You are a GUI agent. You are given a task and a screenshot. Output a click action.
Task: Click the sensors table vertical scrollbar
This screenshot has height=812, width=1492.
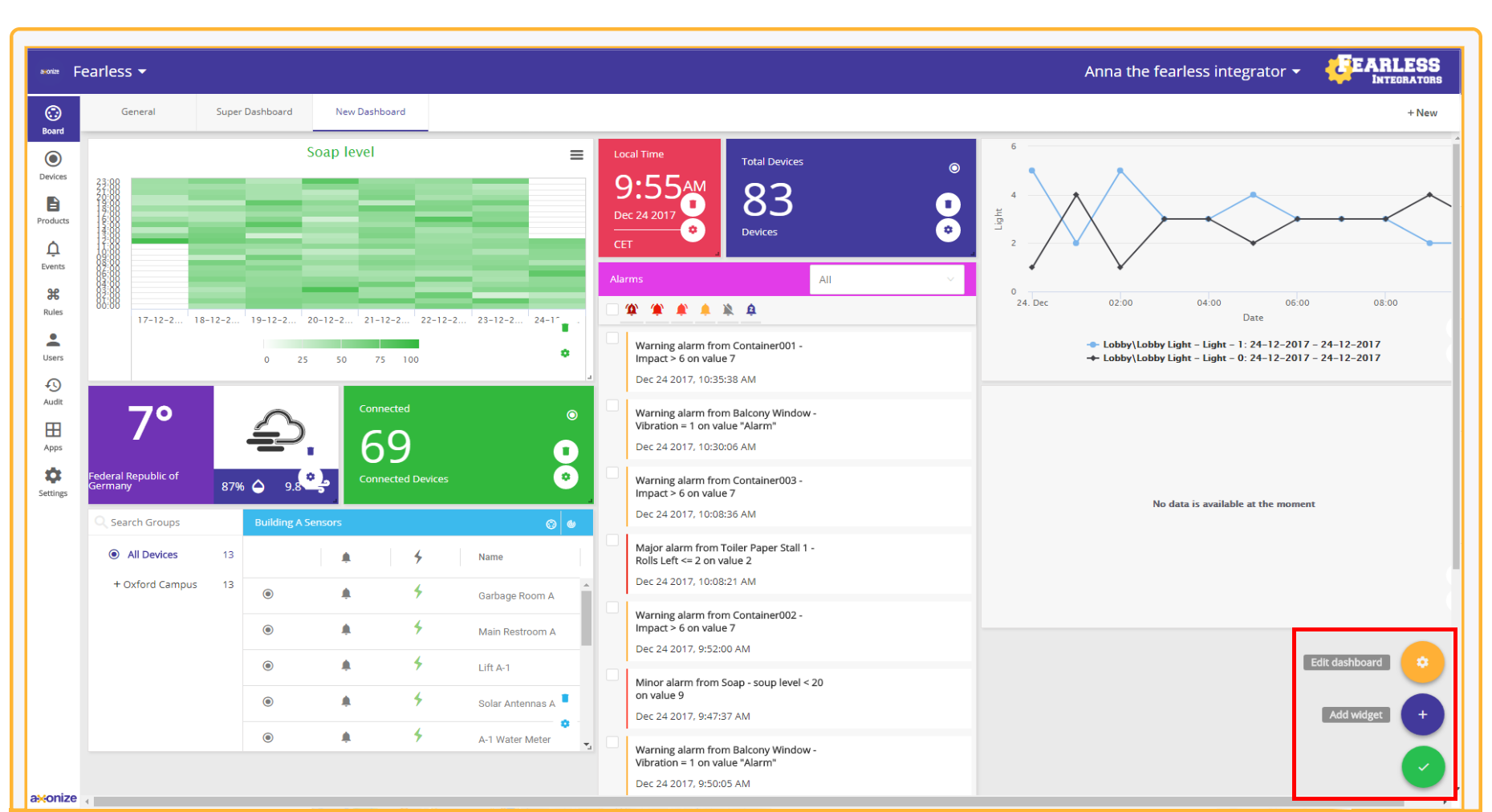[587, 618]
